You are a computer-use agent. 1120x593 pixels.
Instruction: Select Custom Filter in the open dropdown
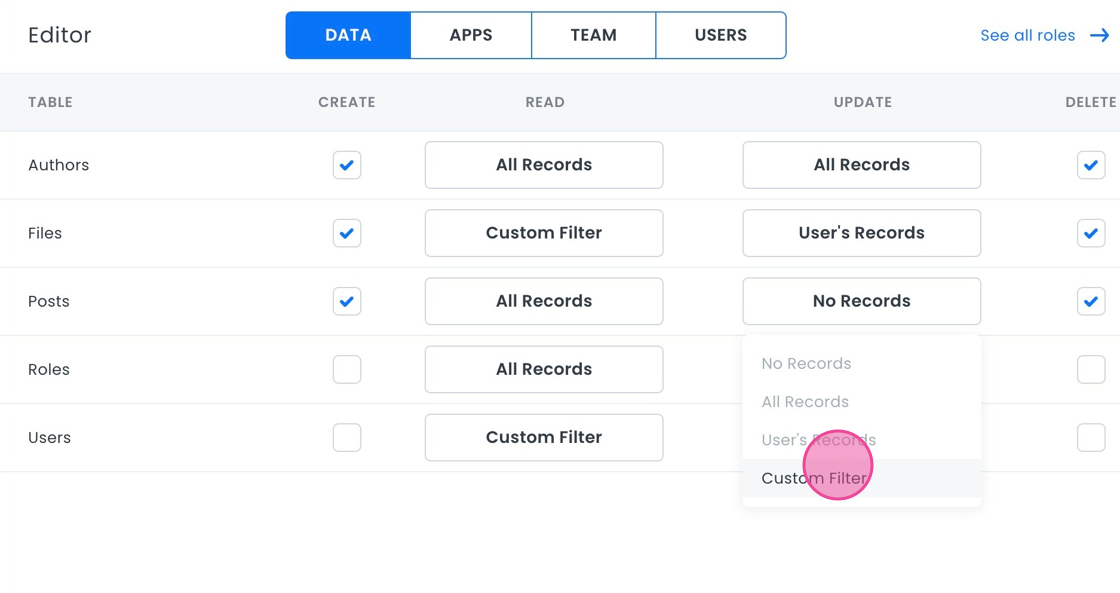click(x=814, y=478)
